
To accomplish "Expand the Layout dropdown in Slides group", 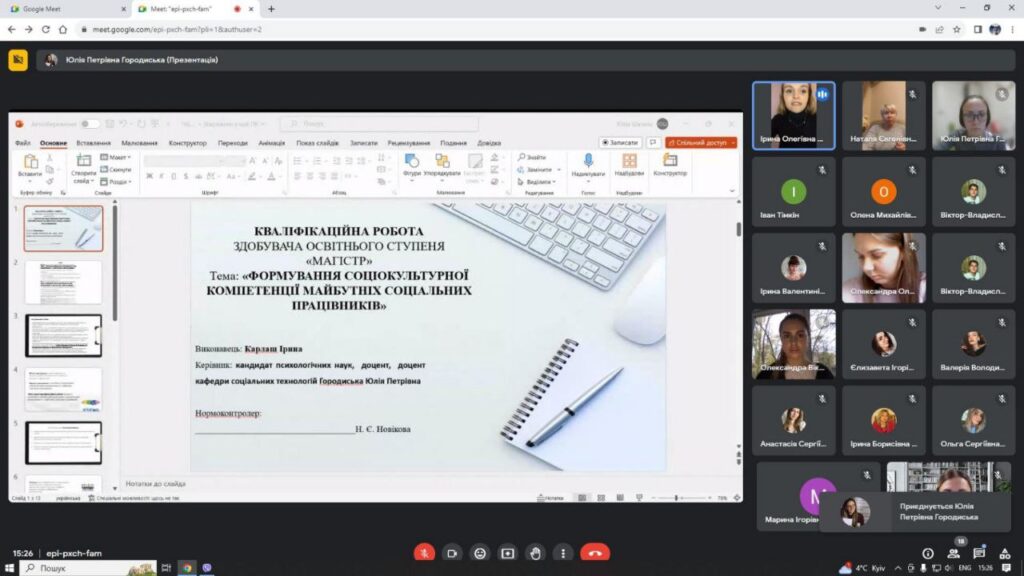I will point(119,157).
